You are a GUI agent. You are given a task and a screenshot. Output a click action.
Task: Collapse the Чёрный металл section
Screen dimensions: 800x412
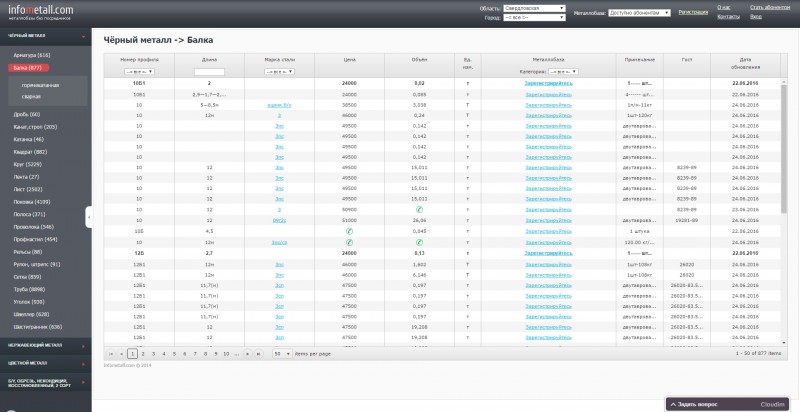point(46,36)
